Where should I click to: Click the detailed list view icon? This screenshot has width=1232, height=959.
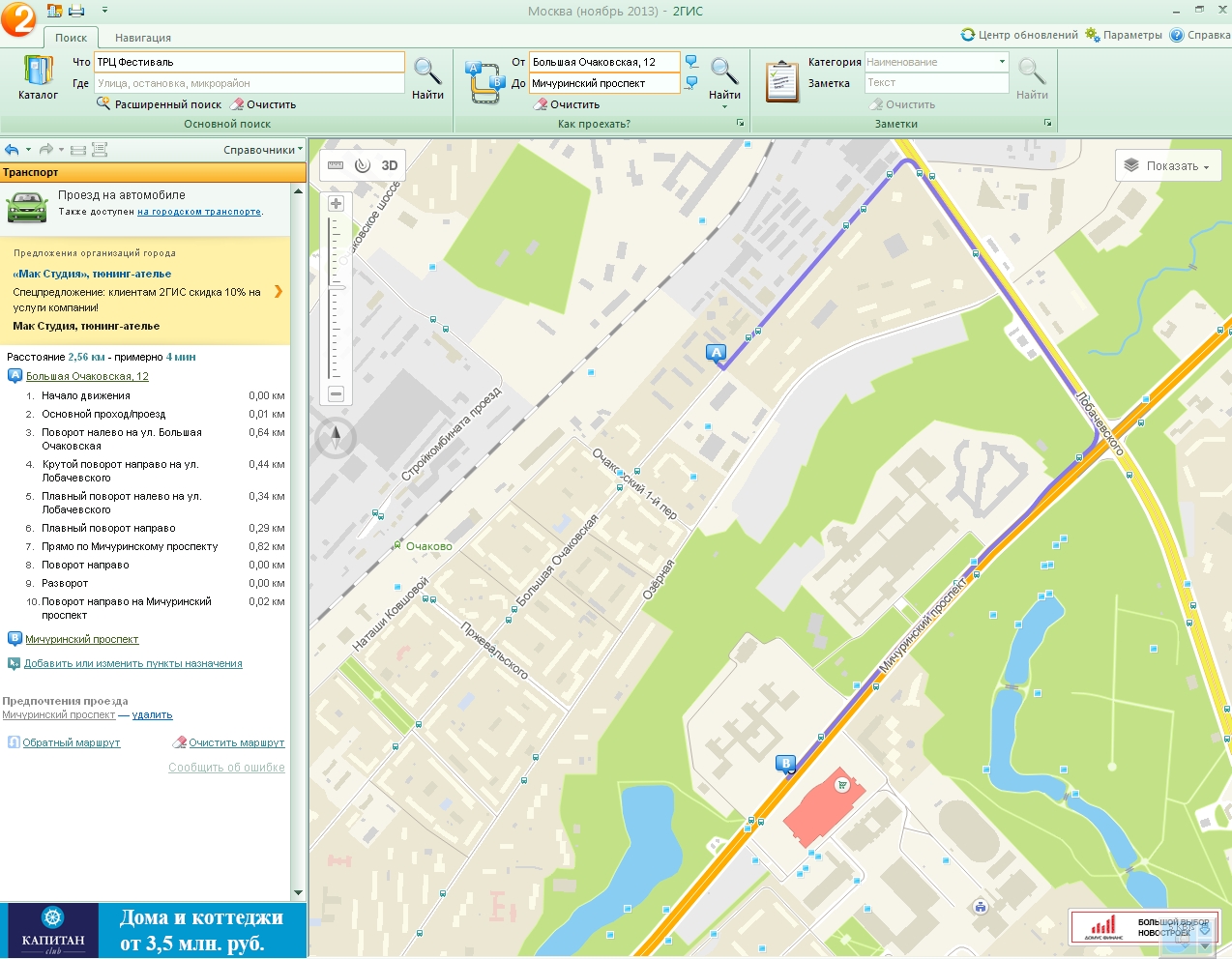pos(100,150)
